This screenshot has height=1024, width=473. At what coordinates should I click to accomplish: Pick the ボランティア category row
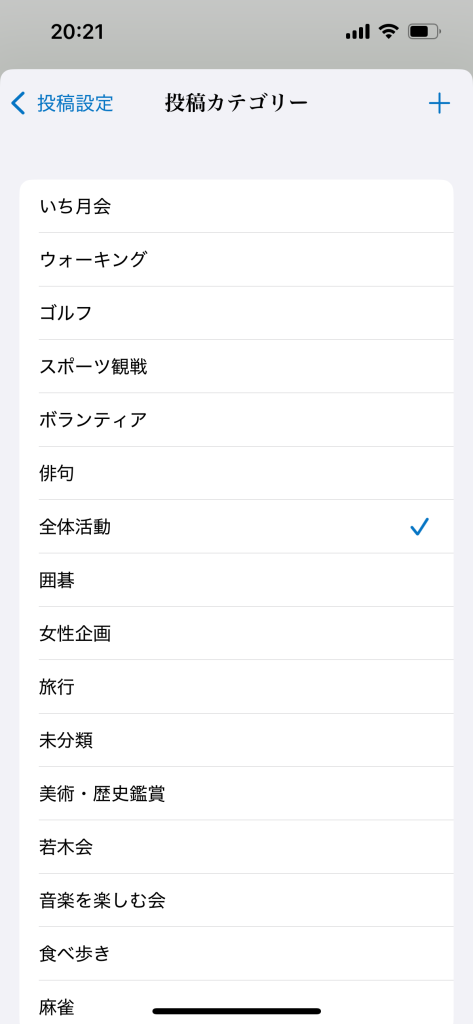click(x=236, y=420)
